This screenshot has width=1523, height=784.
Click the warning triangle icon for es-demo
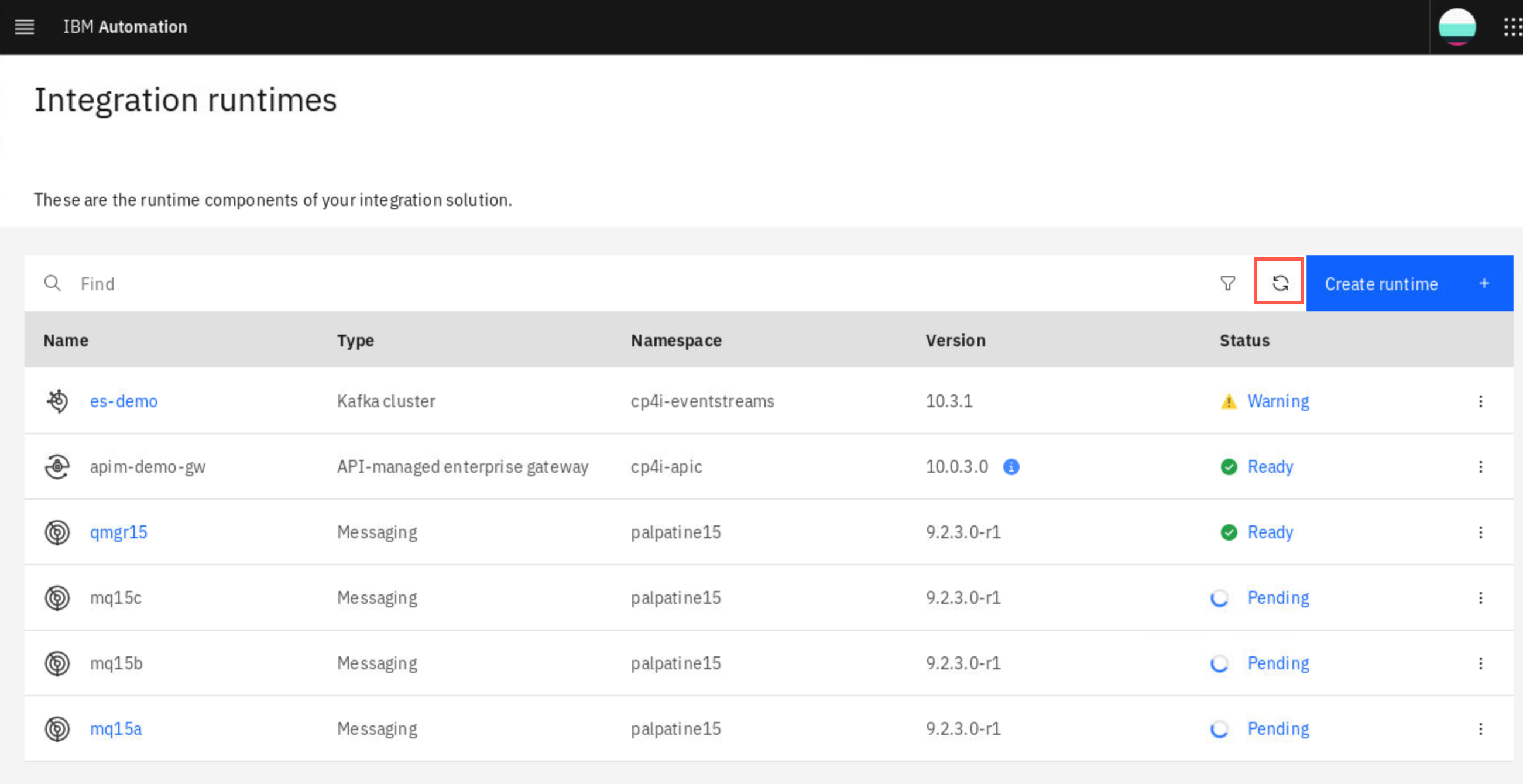(x=1229, y=401)
